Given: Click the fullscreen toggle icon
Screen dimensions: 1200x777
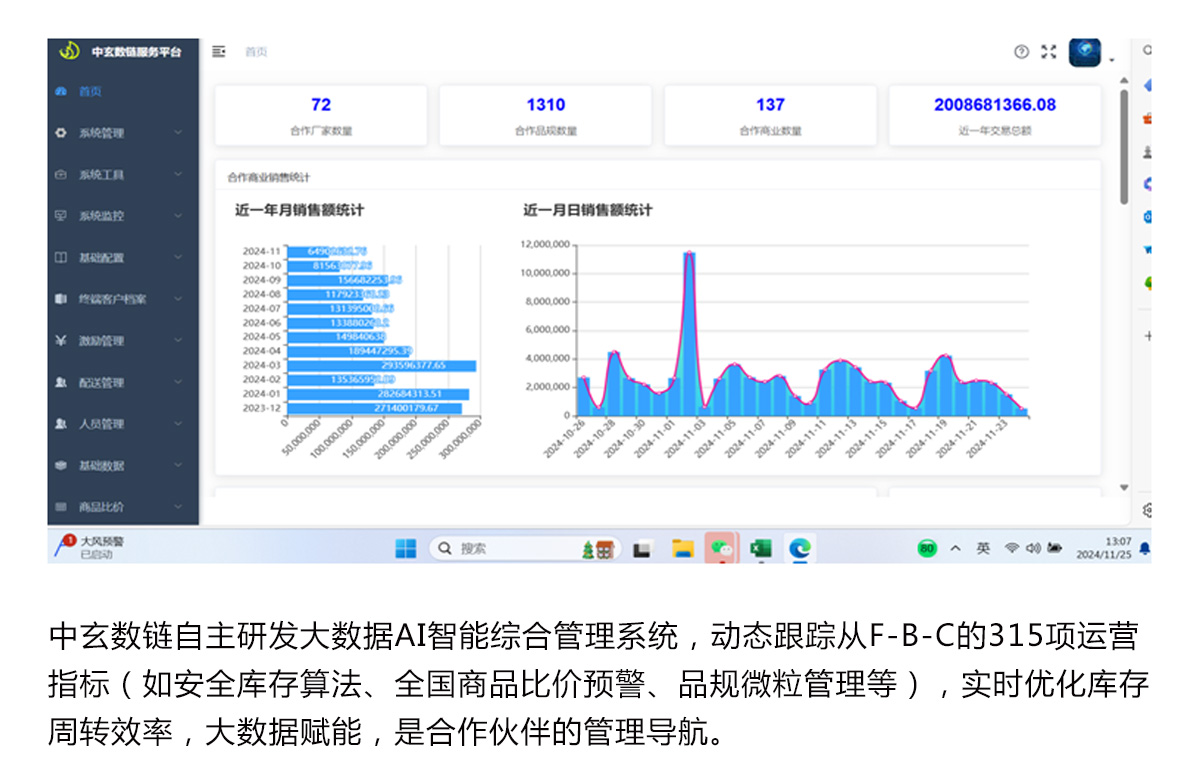Looking at the screenshot, I should (x=1048, y=52).
